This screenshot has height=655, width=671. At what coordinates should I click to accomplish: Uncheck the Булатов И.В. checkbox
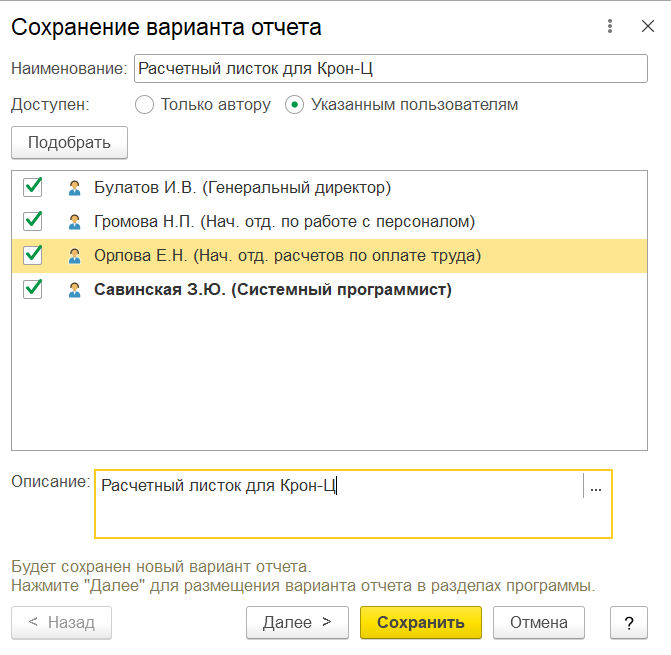(33, 187)
